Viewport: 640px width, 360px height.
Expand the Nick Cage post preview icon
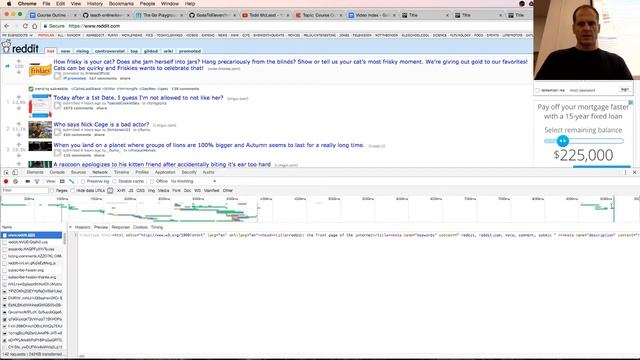coord(57,132)
